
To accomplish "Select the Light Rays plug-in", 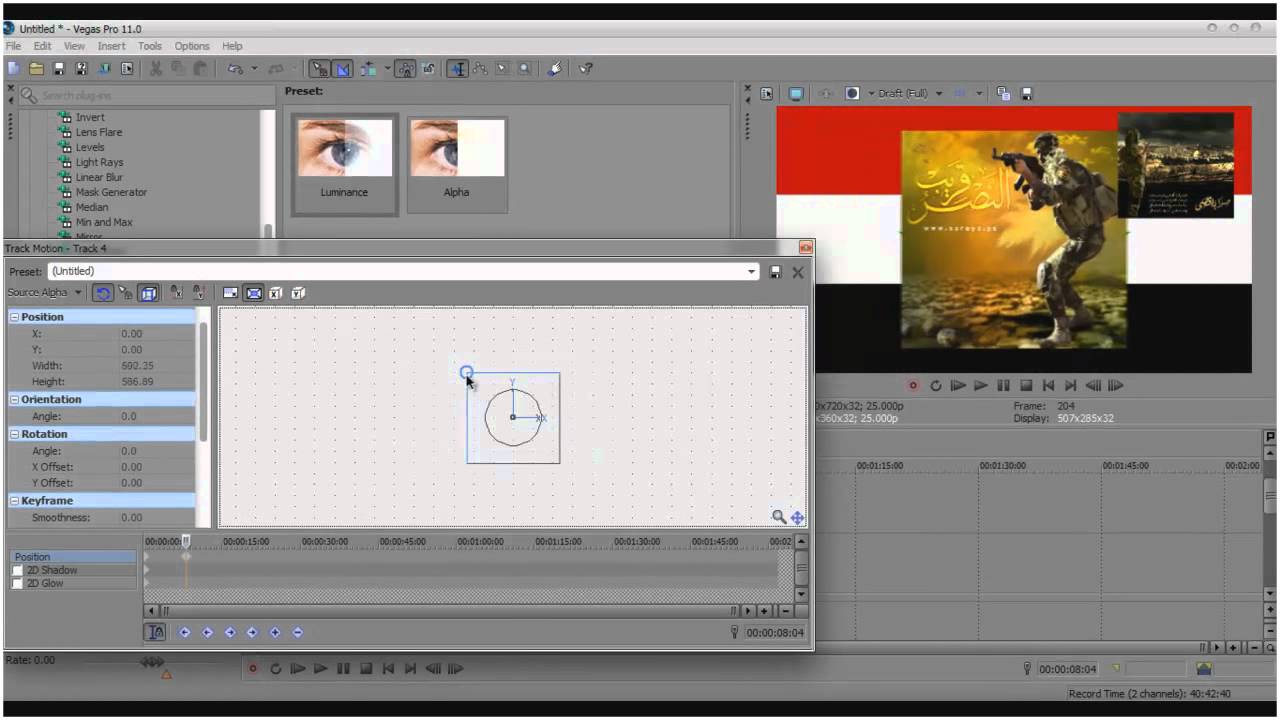I will 99,162.
